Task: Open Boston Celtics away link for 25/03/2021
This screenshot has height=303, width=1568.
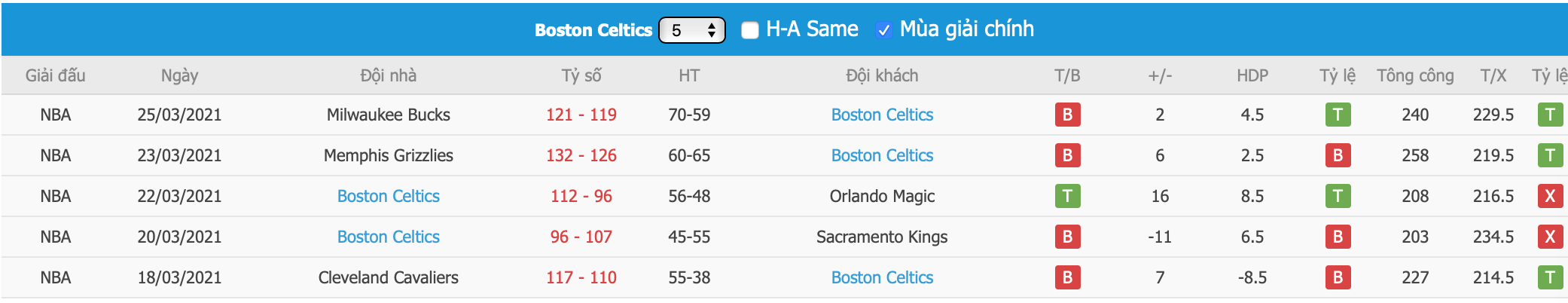Action: pyautogui.click(x=882, y=115)
